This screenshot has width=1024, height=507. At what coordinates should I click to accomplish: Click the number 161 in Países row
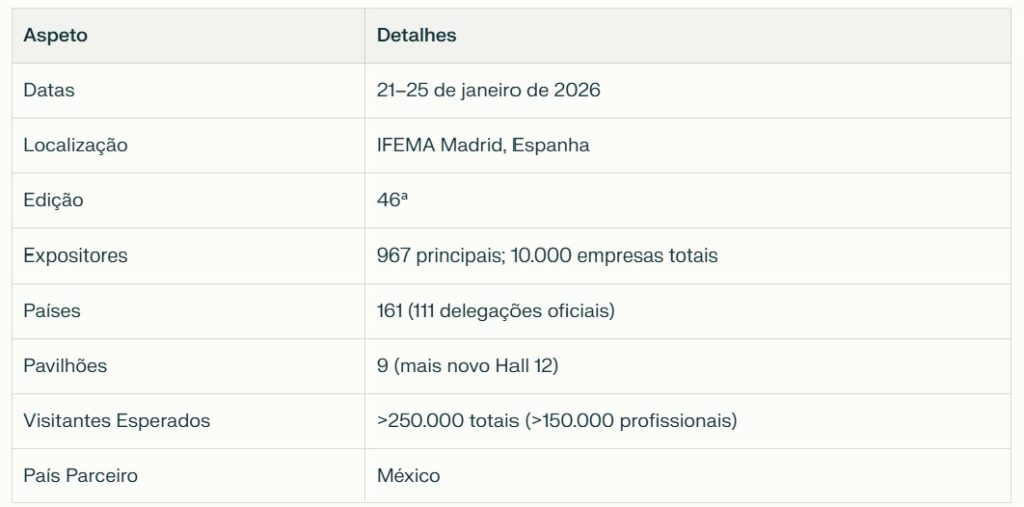pos(389,311)
